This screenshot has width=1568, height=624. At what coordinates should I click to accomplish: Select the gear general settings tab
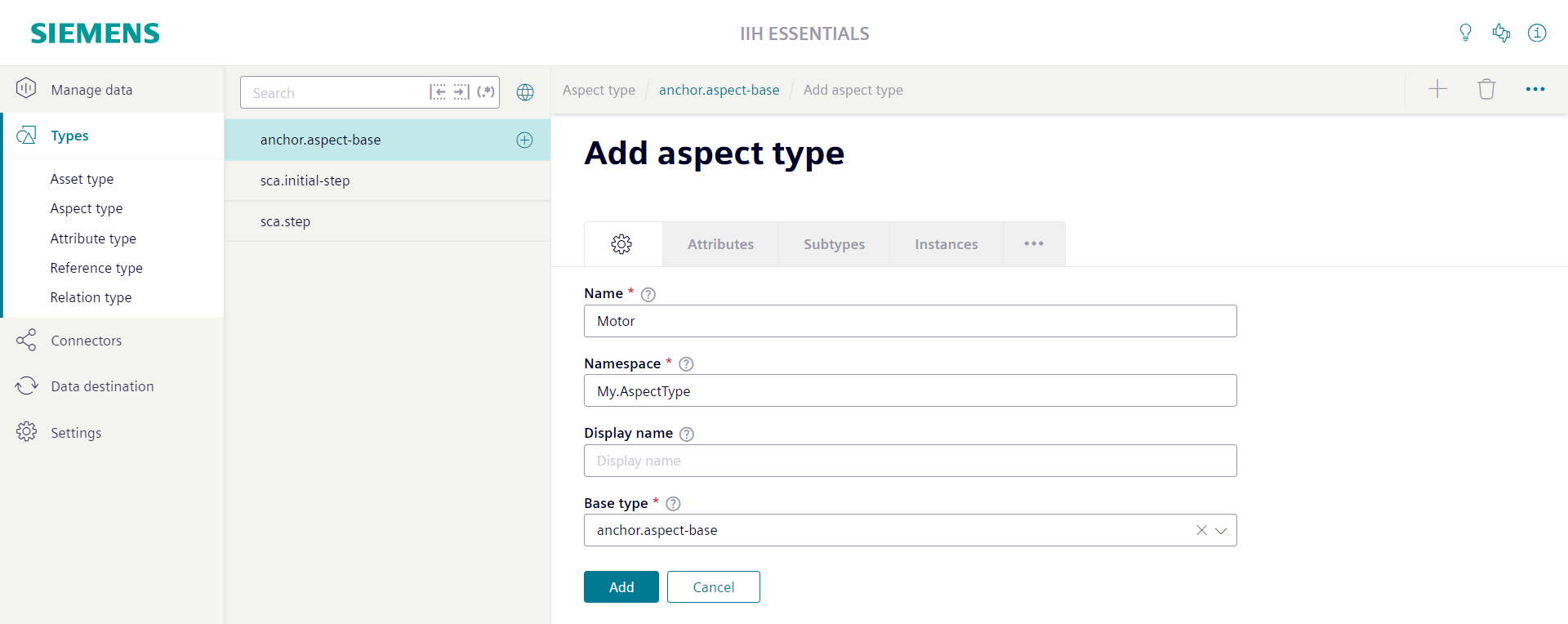(621, 244)
